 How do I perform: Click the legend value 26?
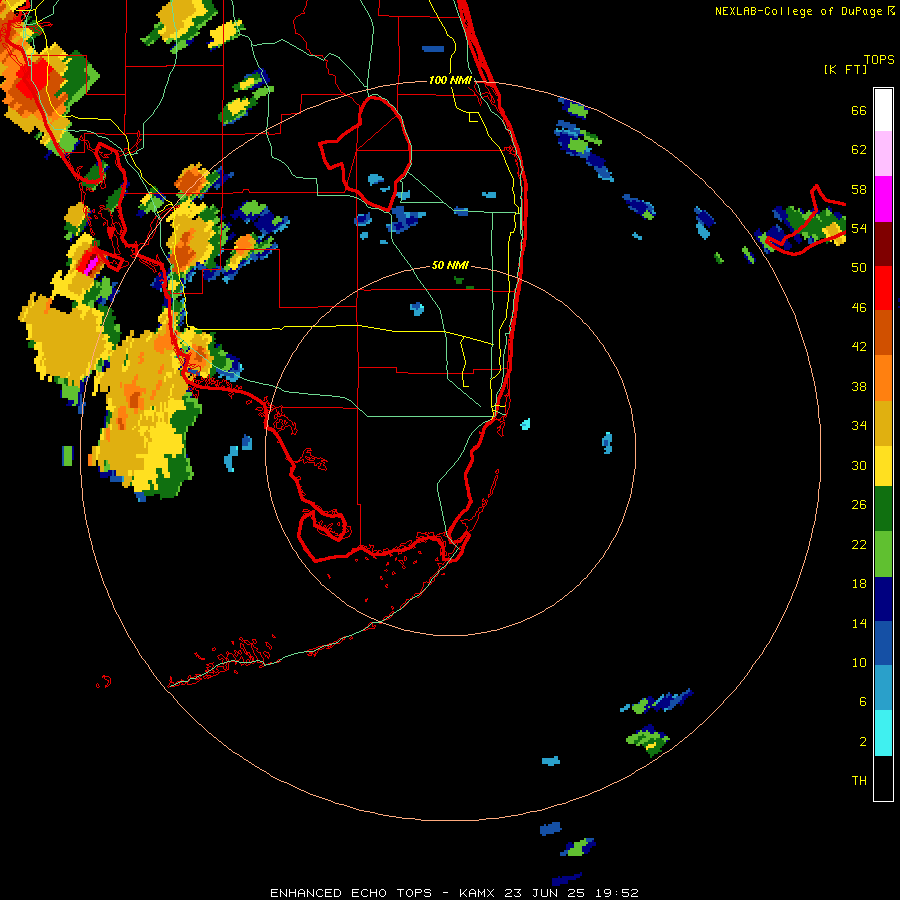(859, 505)
